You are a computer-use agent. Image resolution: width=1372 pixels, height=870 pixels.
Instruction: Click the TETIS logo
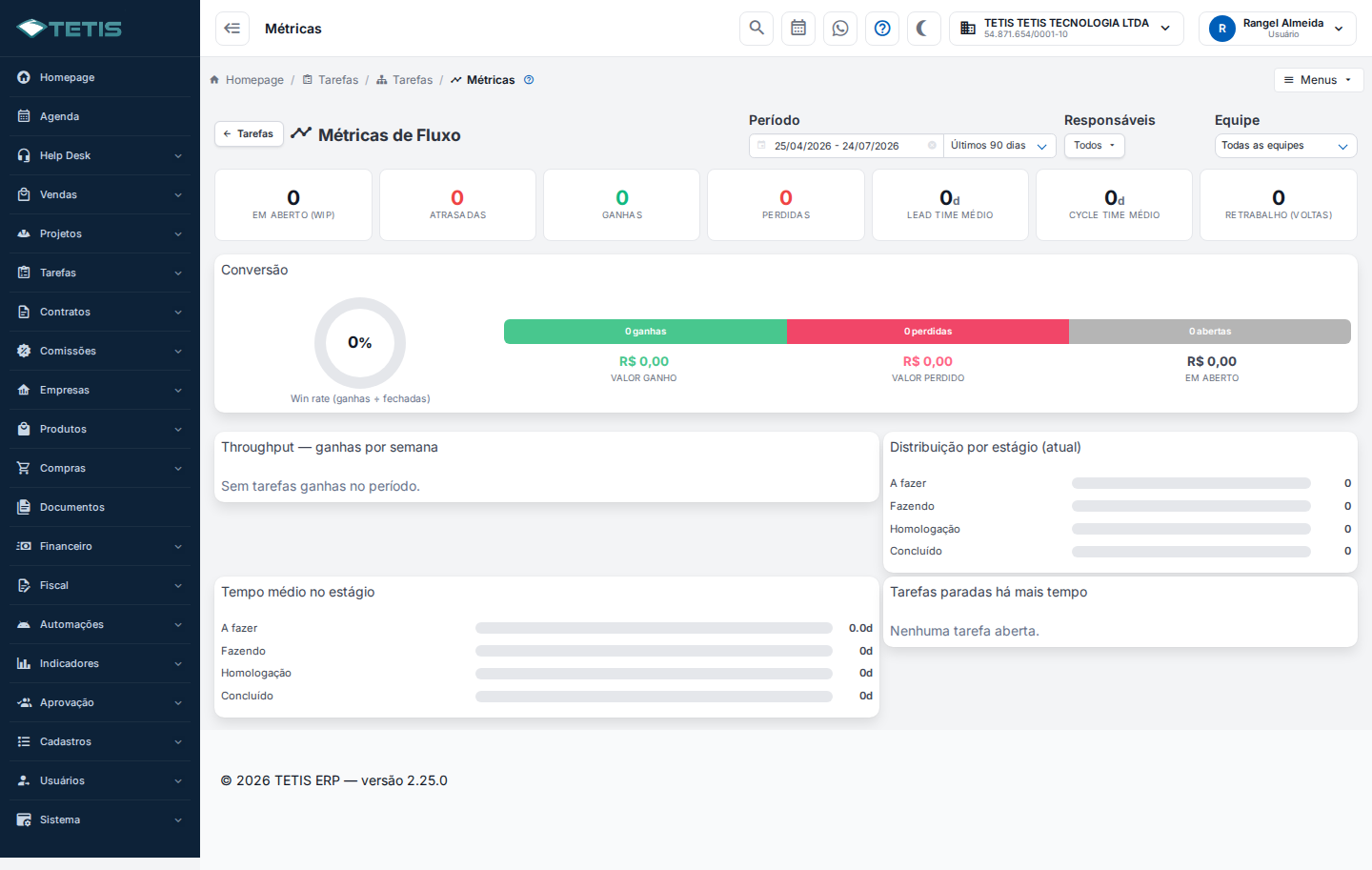coord(70,29)
